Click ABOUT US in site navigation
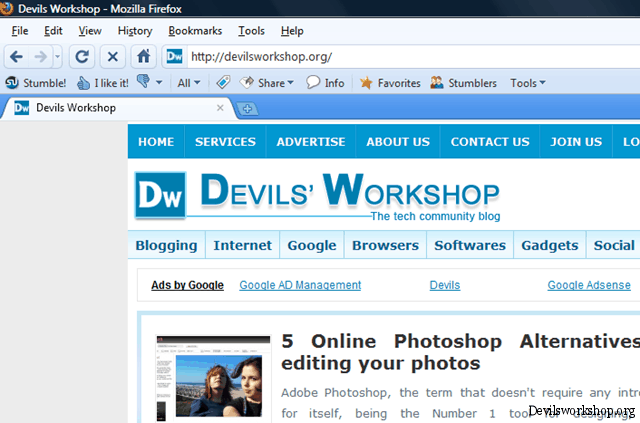The width and height of the screenshot is (640, 423). click(x=398, y=142)
